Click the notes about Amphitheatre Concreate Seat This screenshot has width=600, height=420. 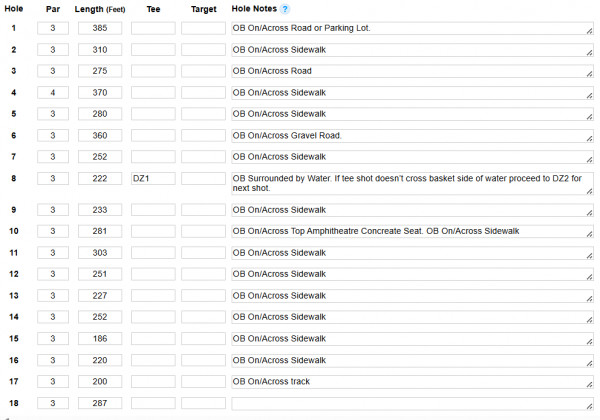click(x=410, y=231)
